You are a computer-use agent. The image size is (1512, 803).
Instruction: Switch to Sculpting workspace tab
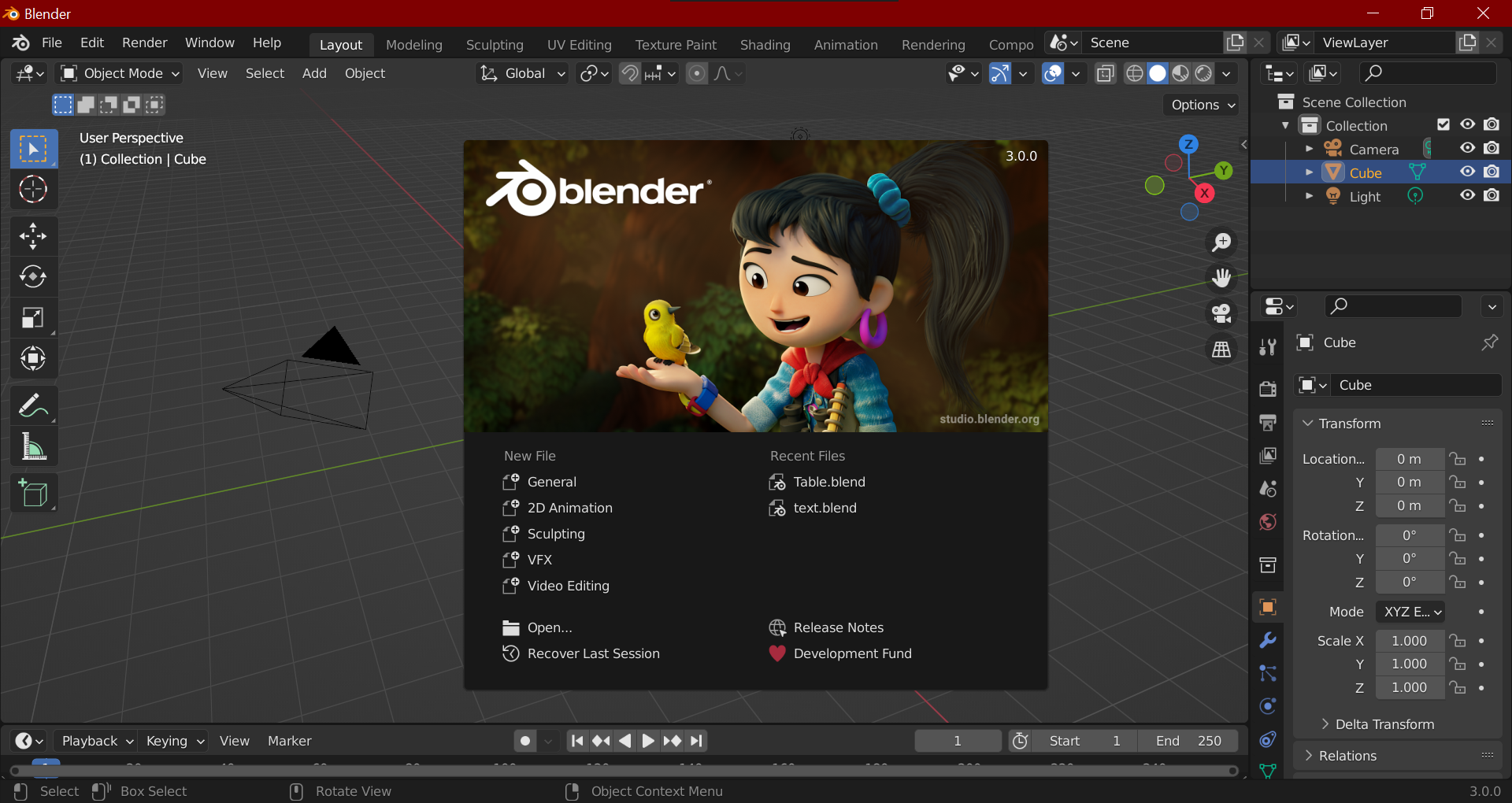495,45
